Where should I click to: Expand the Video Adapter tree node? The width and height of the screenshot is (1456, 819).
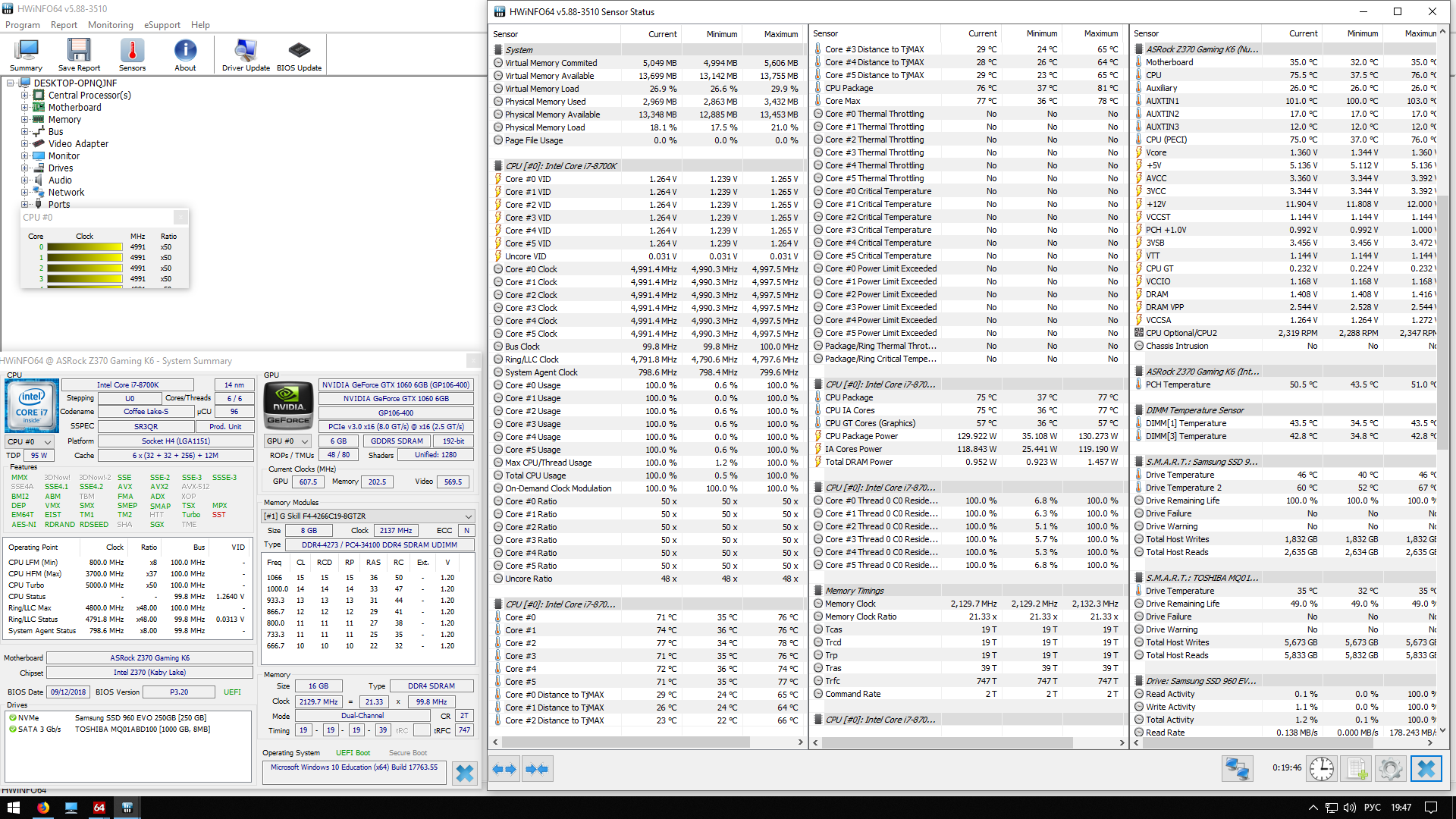24,144
